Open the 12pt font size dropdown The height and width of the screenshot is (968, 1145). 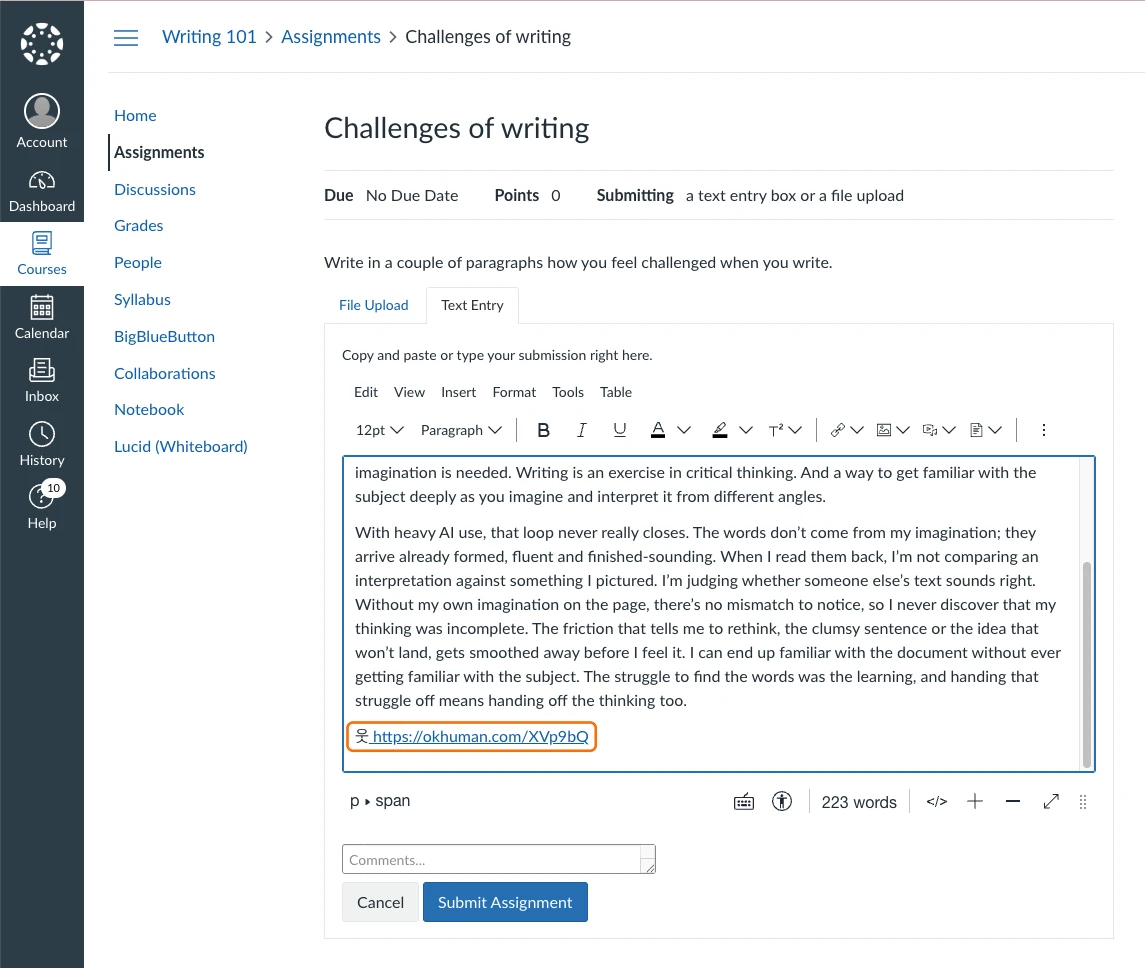click(x=380, y=430)
